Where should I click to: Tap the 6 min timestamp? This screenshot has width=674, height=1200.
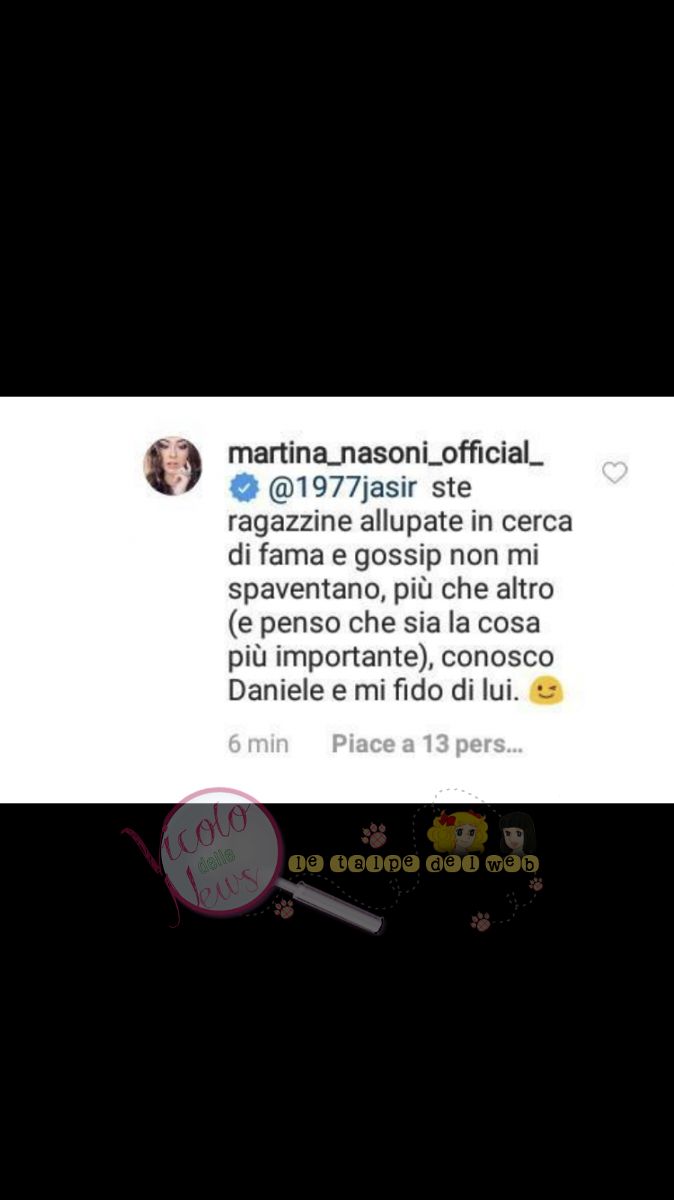[259, 744]
